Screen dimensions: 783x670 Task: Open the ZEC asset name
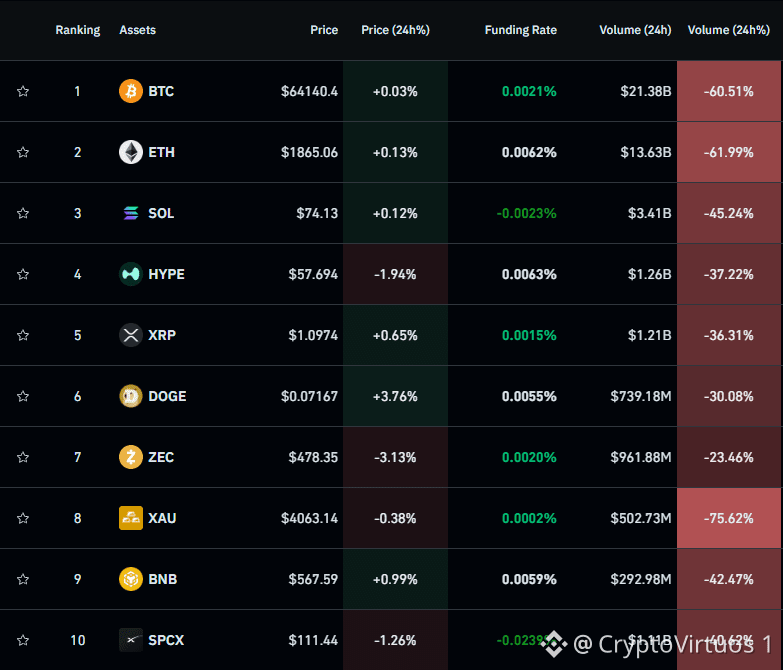click(x=161, y=457)
